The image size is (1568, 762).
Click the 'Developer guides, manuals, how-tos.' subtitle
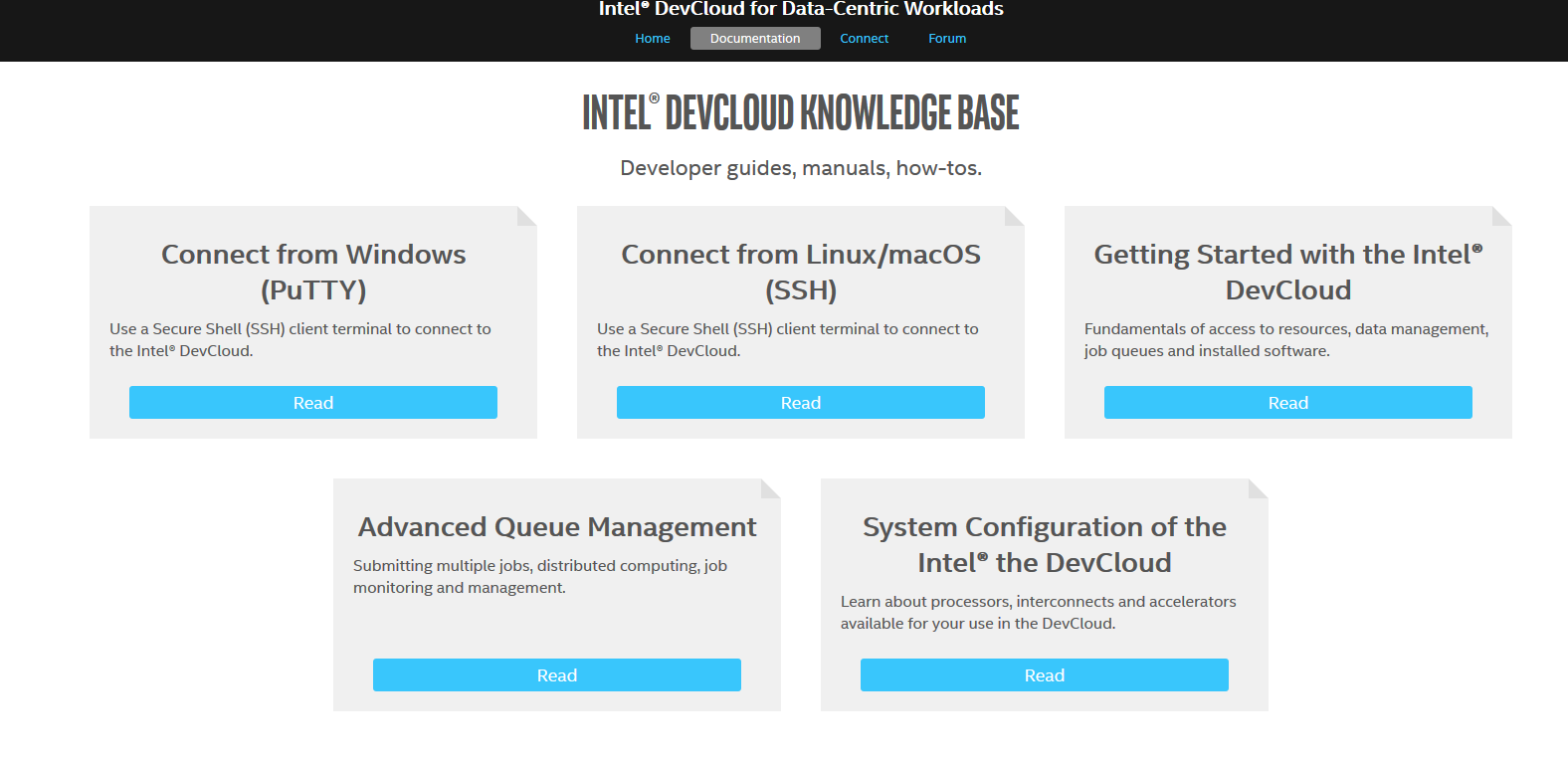click(801, 168)
